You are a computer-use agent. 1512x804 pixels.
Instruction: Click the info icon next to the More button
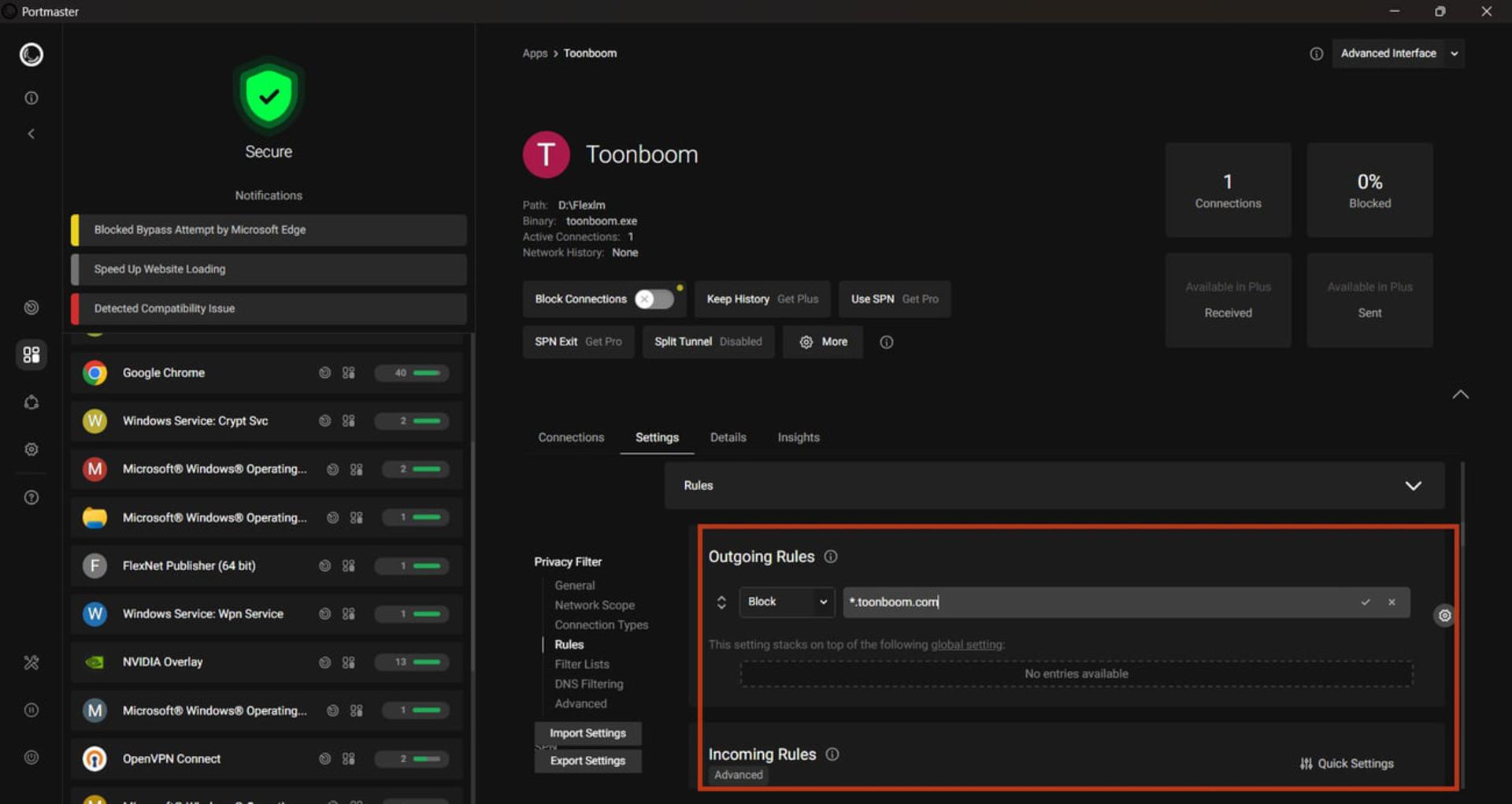[x=886, y=342]
